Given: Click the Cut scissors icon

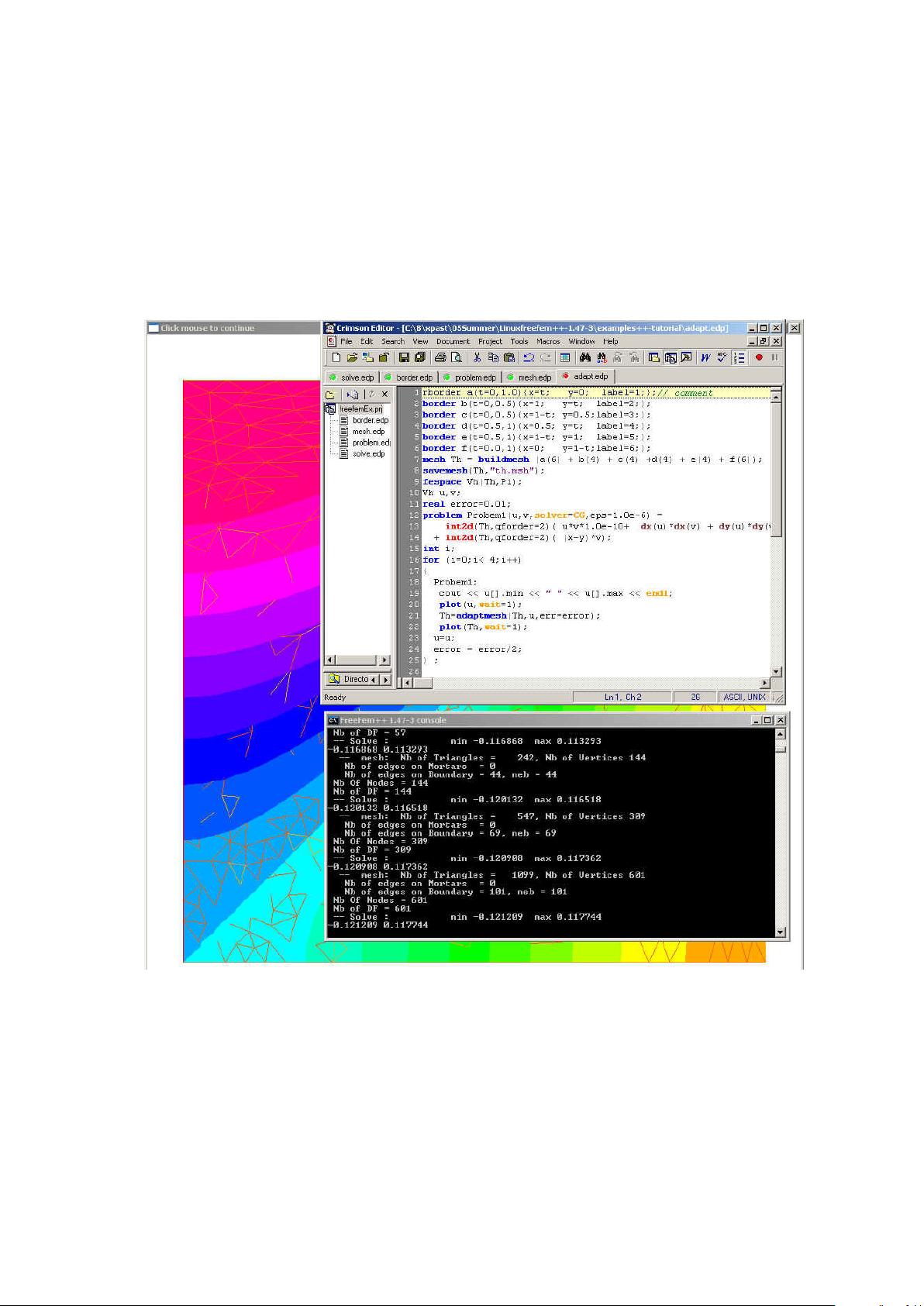Looking at the screenshot, I should point(478,357).
